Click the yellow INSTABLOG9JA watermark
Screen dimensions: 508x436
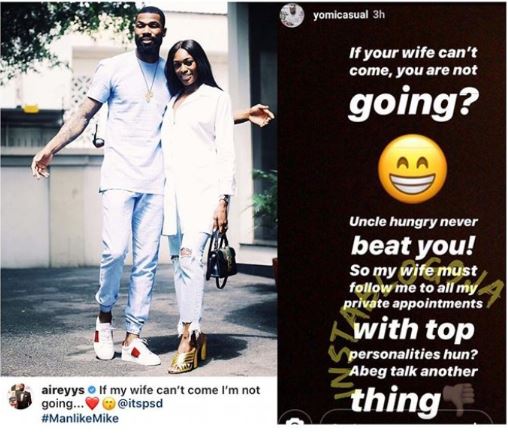[x=415, y=338]
